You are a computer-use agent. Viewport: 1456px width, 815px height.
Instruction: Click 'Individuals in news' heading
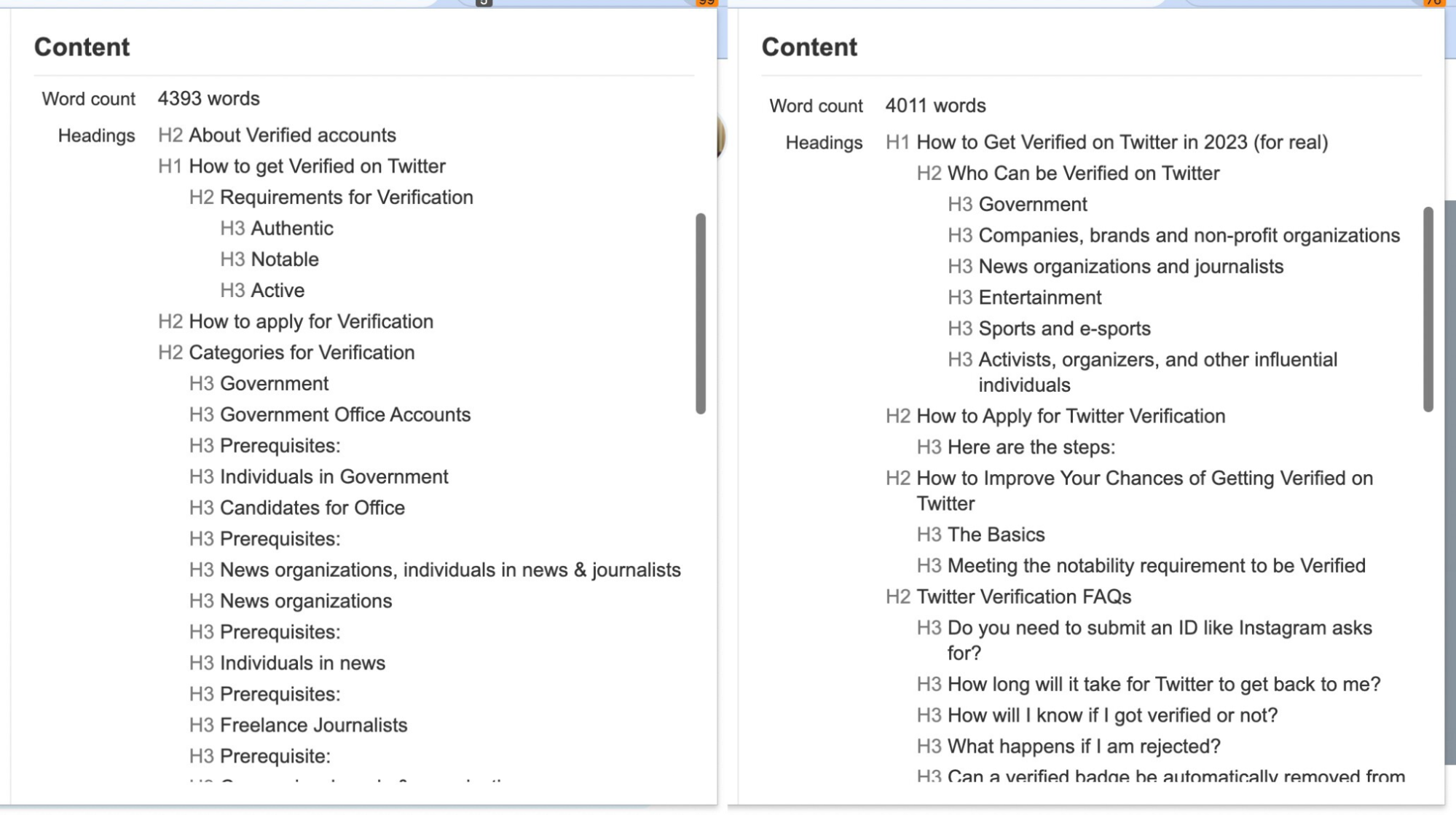pyautogui.click(x=302, y=664)
